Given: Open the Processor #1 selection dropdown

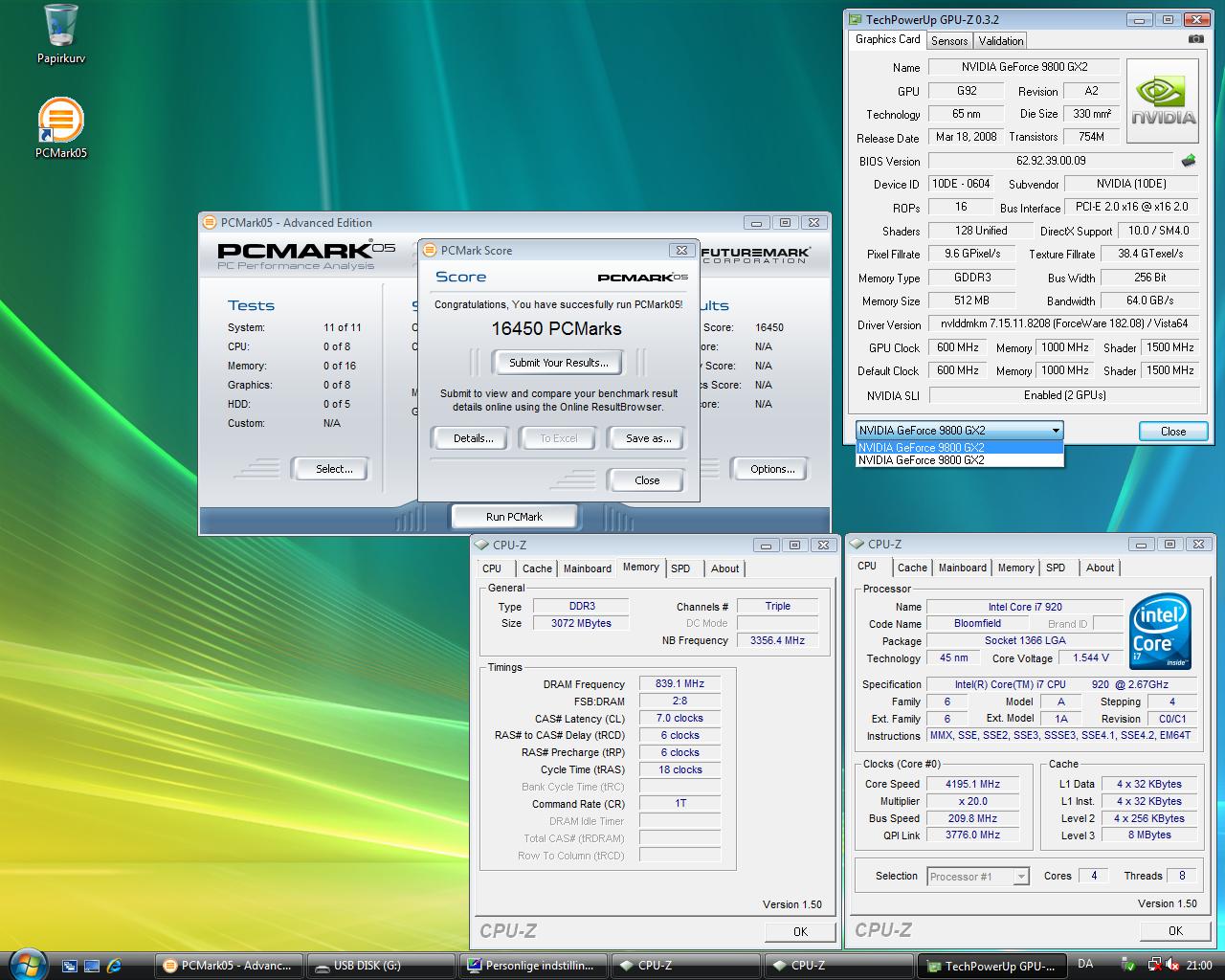Looking at the screenshot, I should (1021, 877).
